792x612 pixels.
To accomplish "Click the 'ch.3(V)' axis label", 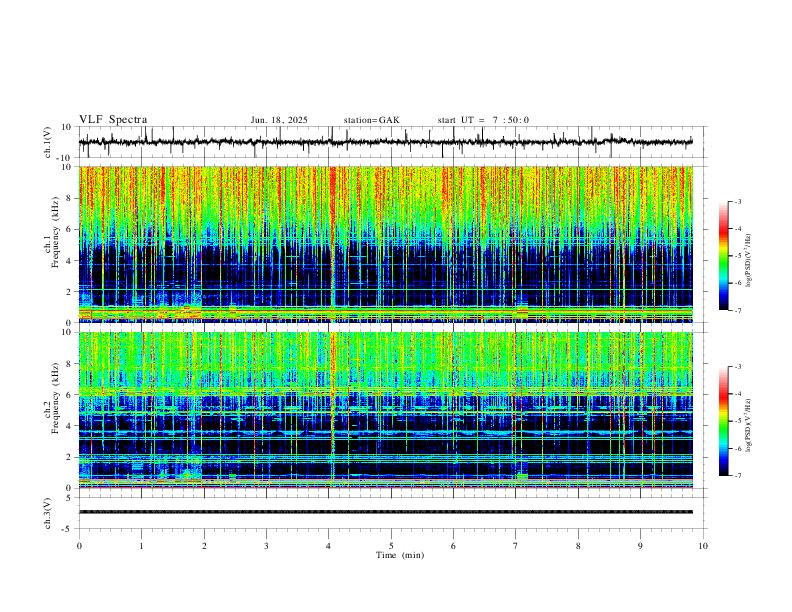I will pos(48,513).
